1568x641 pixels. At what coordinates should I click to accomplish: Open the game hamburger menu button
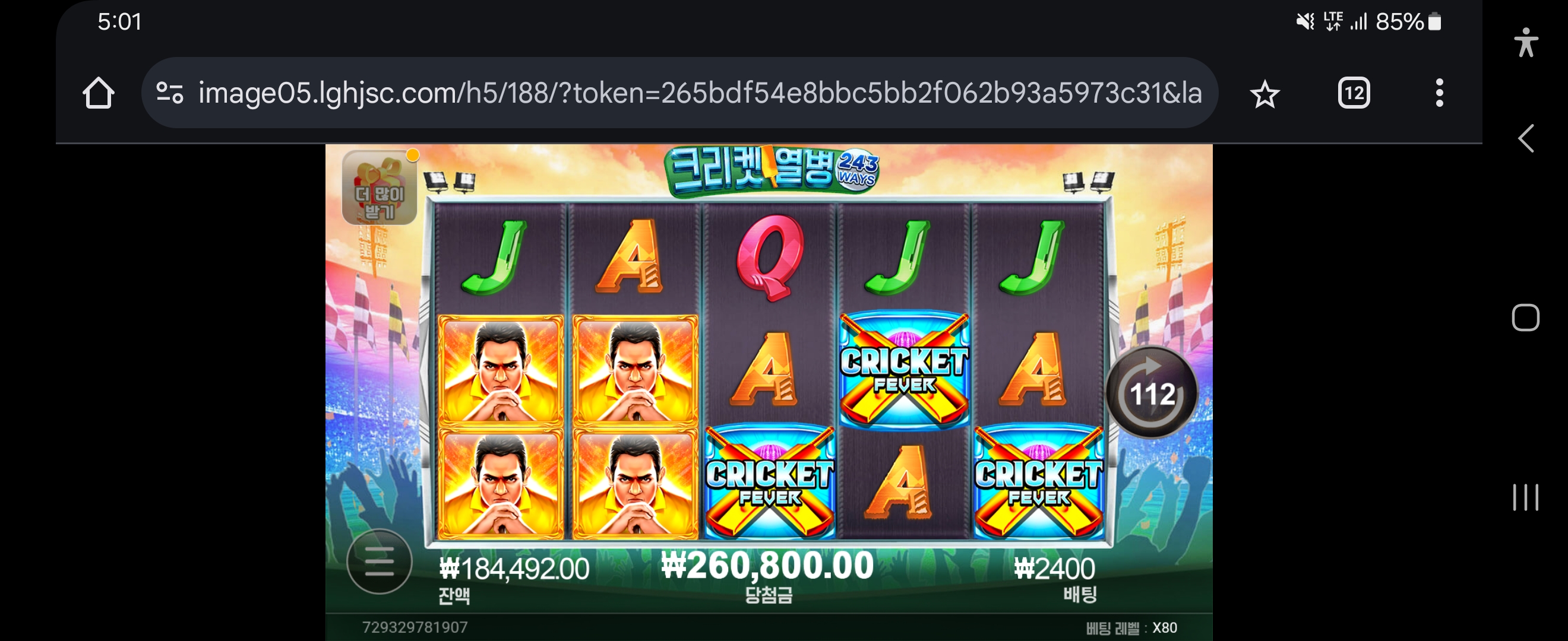point(379,561)
